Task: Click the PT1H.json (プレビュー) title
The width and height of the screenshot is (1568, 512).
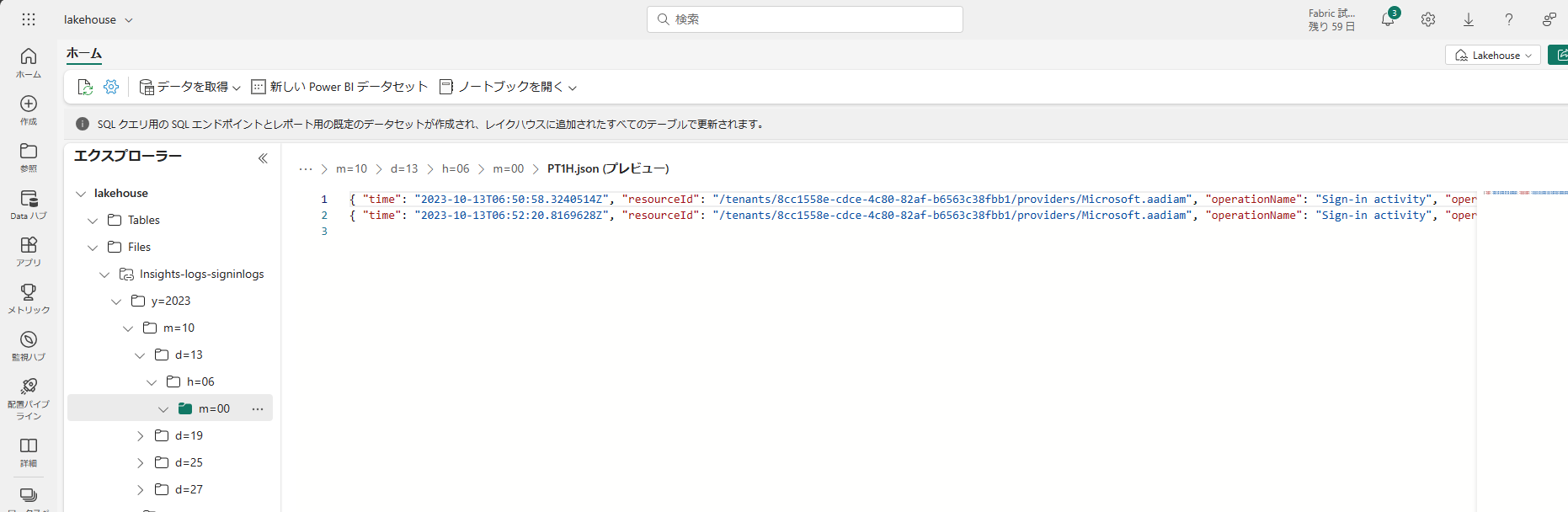Action: click(608, 169)
